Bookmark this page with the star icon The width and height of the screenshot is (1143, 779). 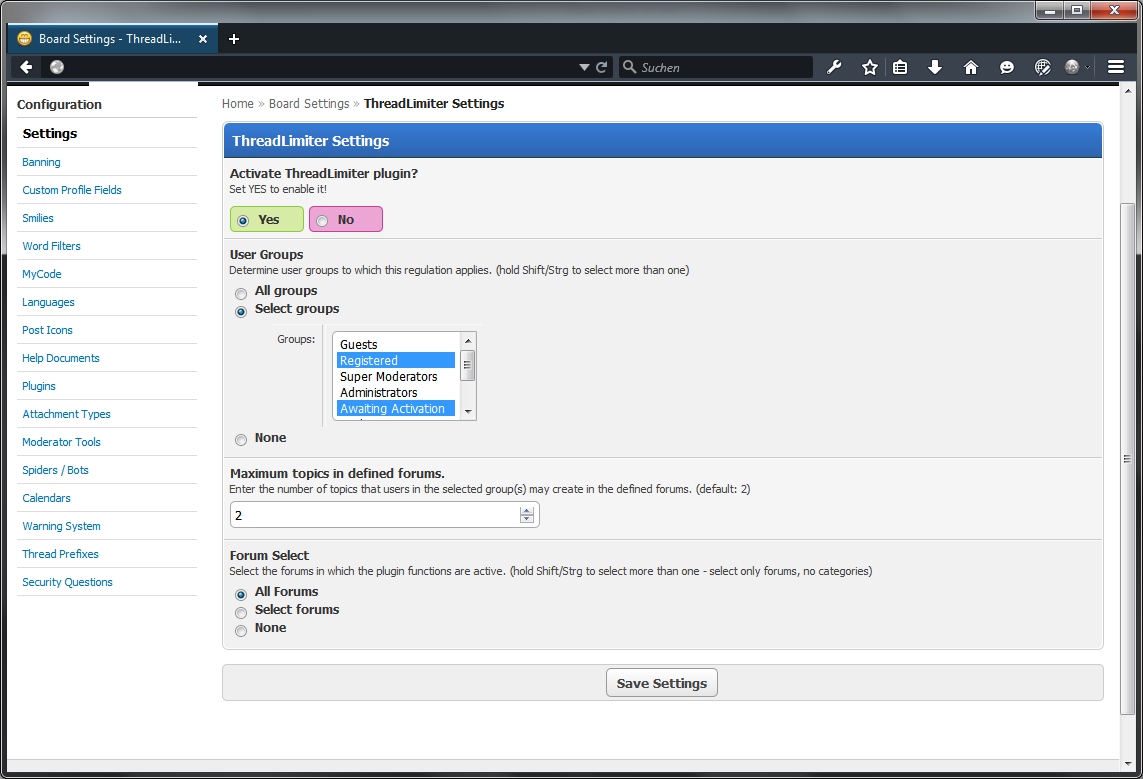869,67
